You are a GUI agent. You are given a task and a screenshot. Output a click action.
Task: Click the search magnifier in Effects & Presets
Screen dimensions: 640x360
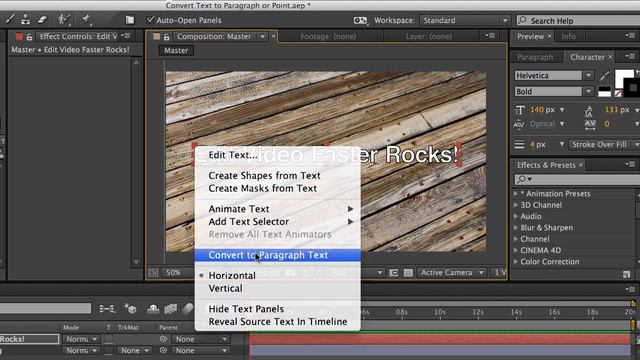[523, 179]
